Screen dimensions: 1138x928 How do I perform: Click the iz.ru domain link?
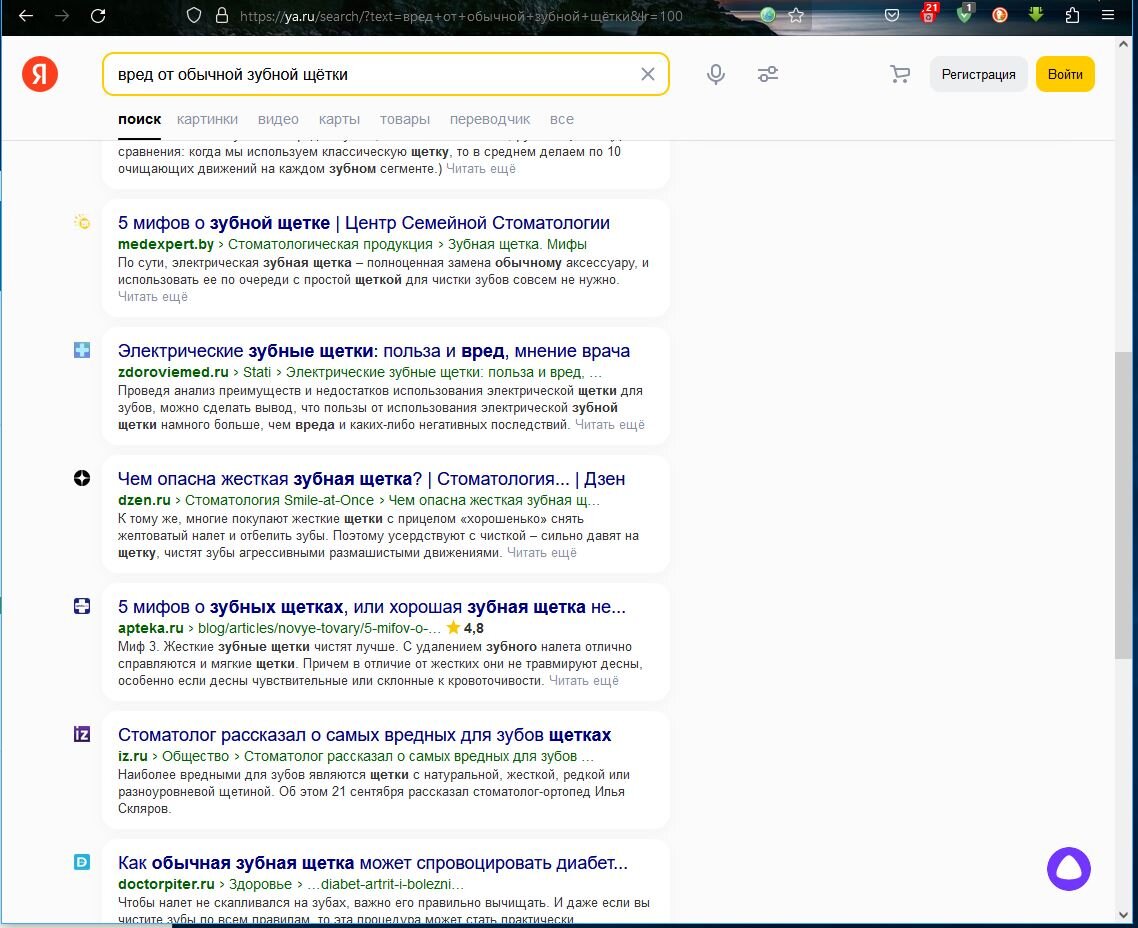tap(132, 756)
